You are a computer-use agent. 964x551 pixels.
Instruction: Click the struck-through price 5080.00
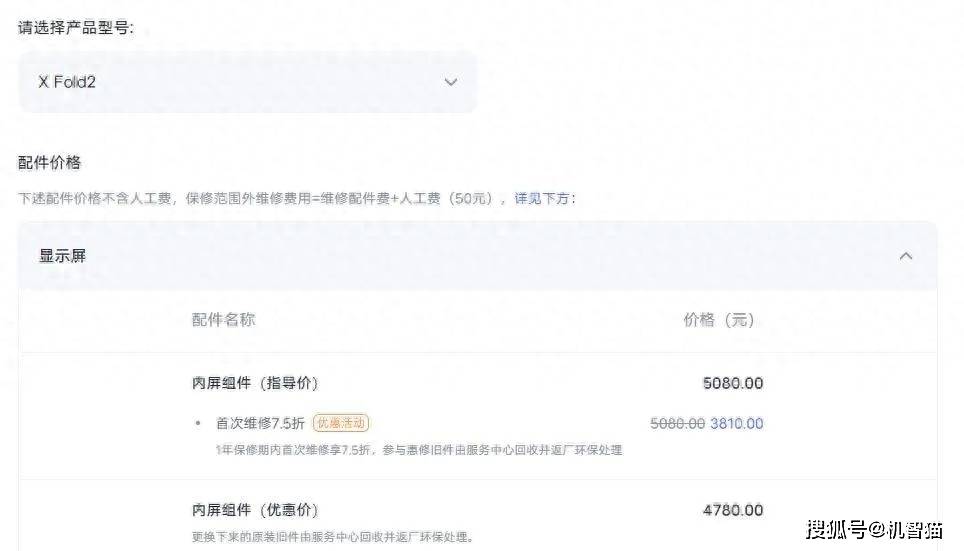(678, 423)
